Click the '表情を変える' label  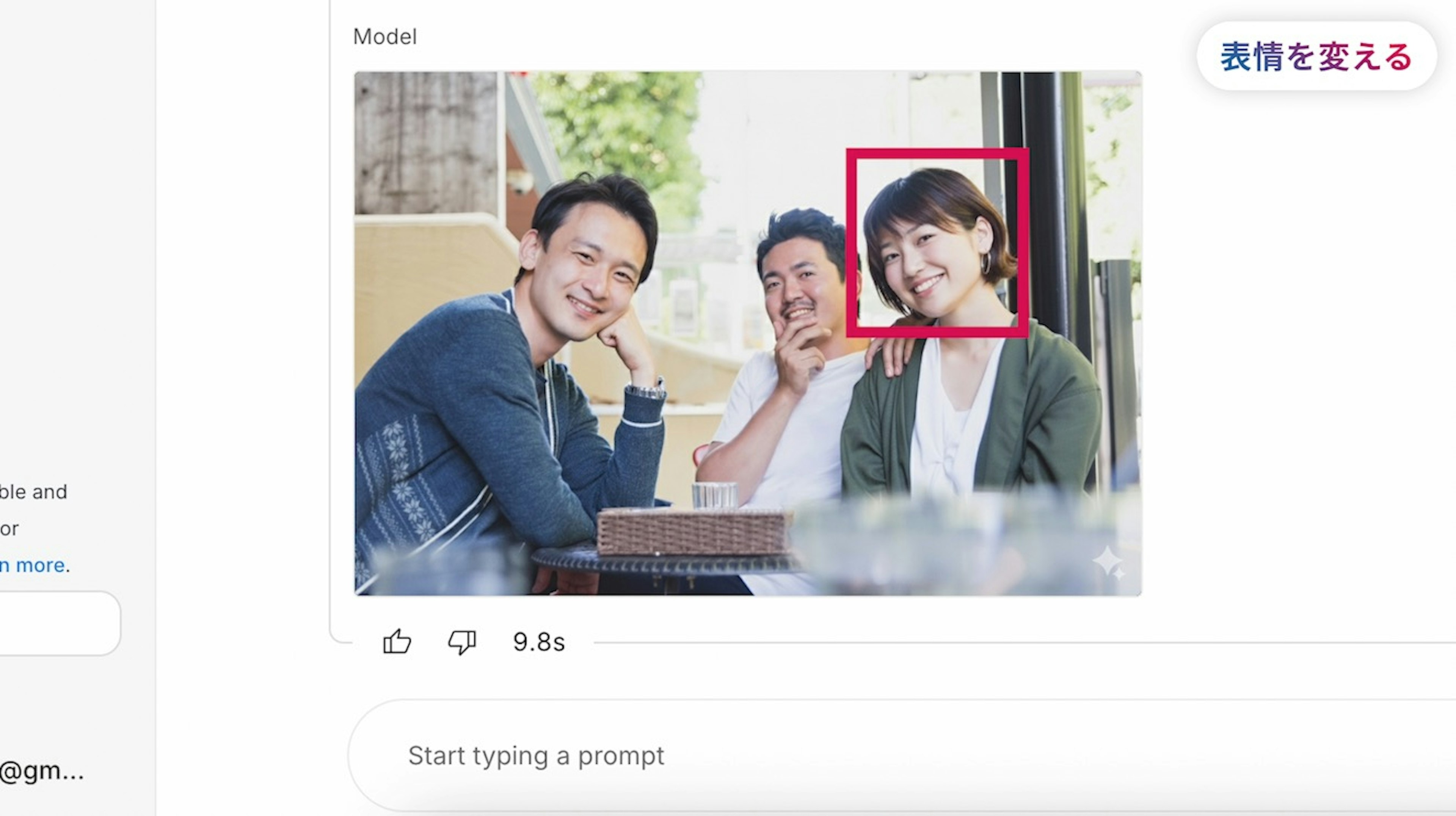coord(1316,56)
